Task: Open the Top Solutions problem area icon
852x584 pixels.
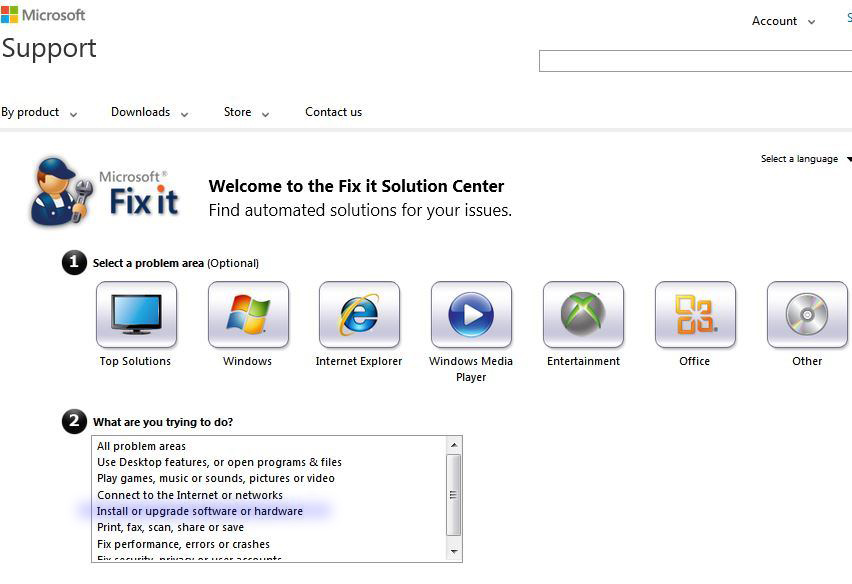Action: click(x=136, y=315)
